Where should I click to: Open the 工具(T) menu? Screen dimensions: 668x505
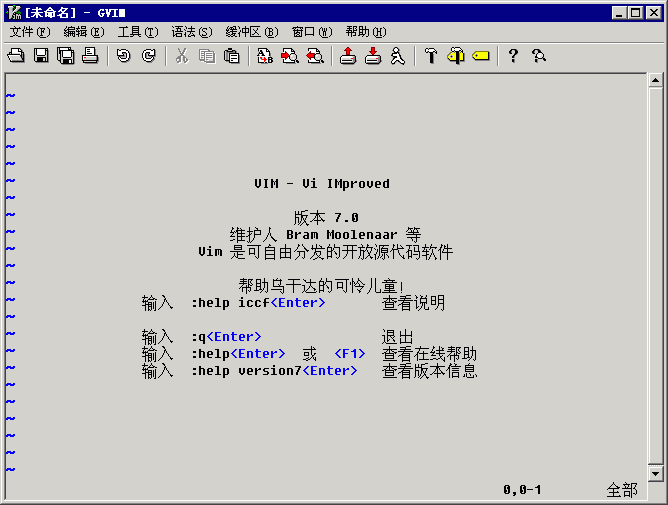click(138, 32)
